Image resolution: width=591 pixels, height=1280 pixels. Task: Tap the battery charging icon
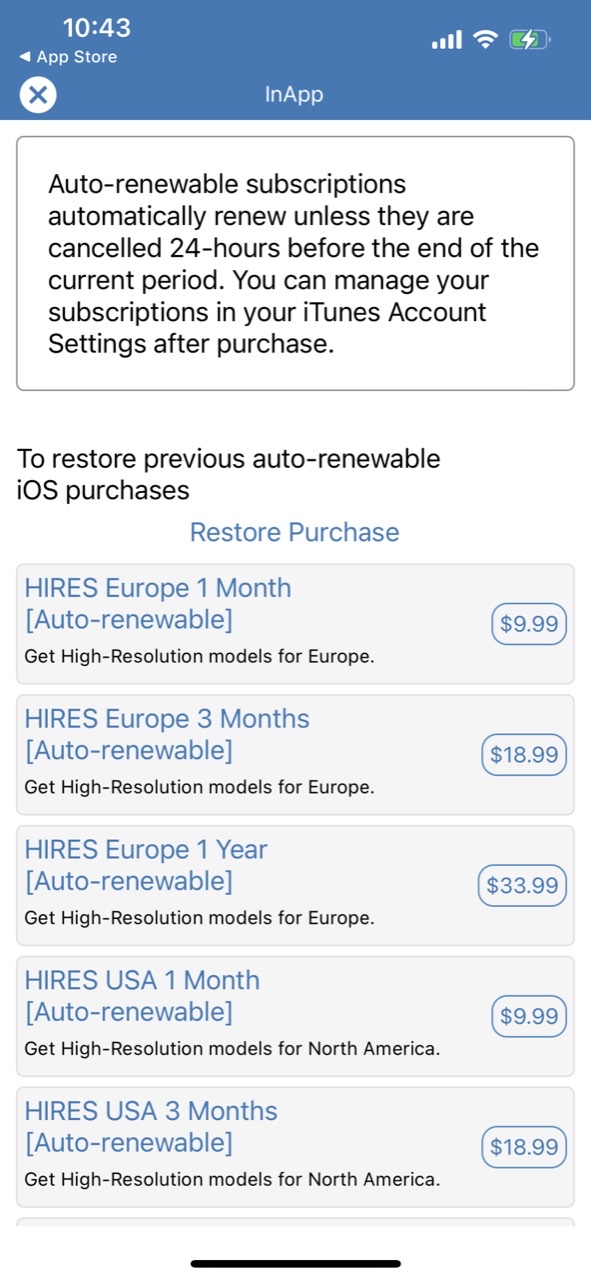(x=528, y=40)
